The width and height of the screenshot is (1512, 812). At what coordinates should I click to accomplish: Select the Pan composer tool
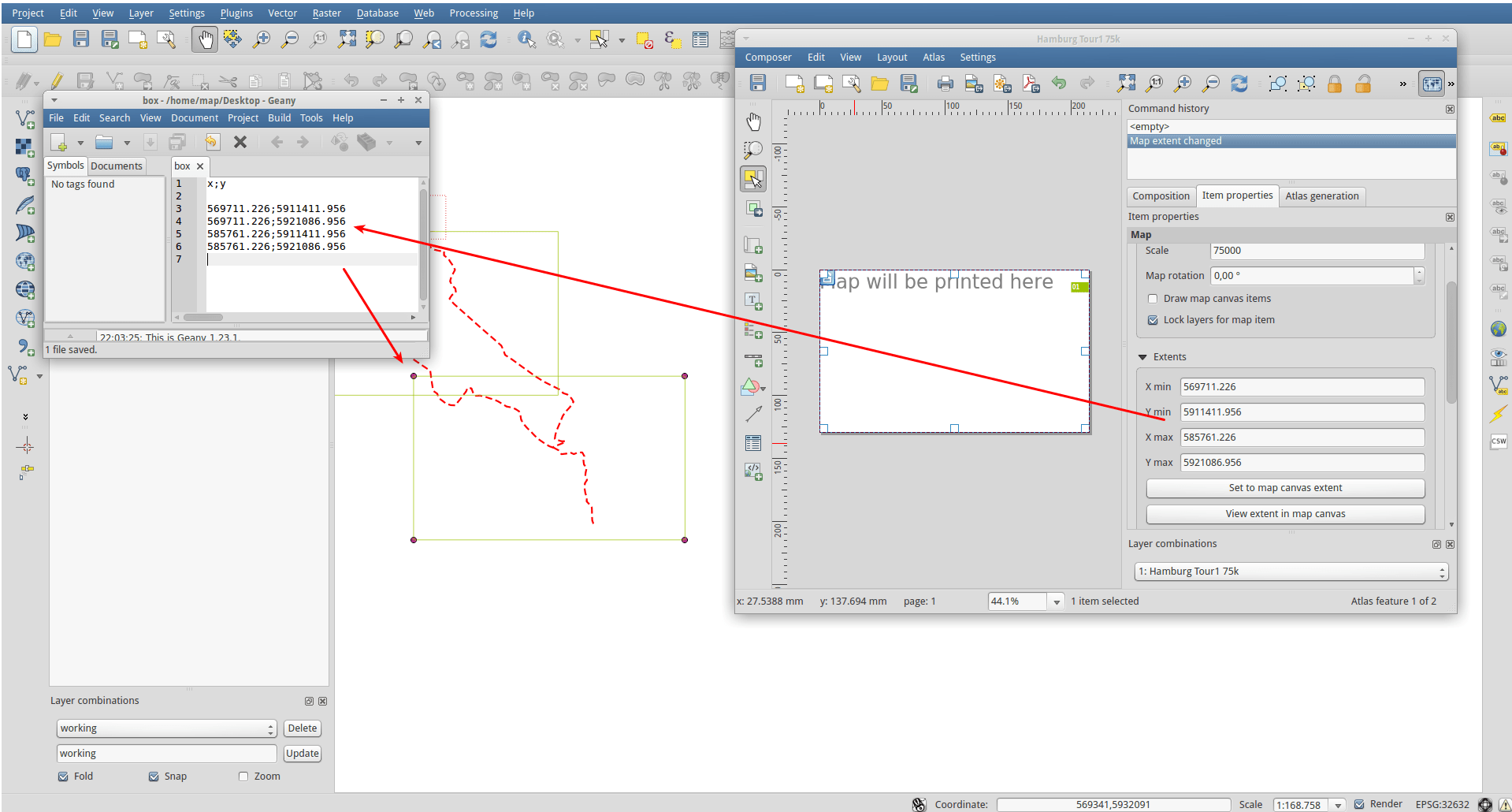754,121
